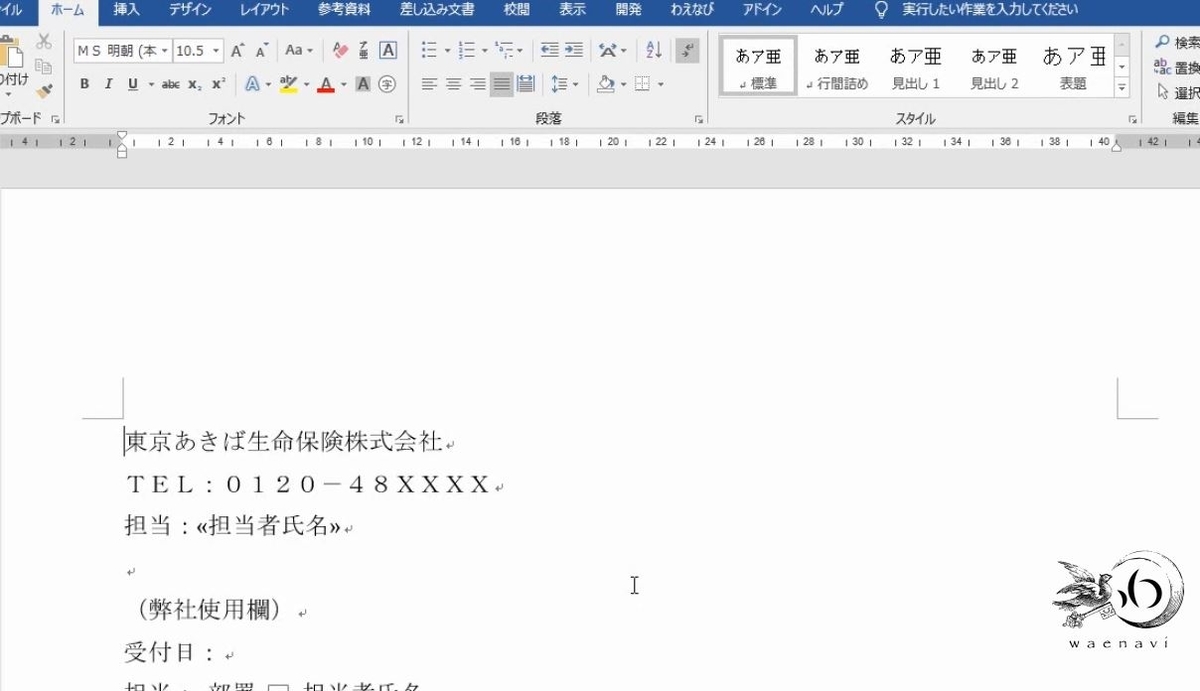The image size is (1200, 691).
Task: Switch to the 挿入 ribbon tab
Action: pyautogui.click(x=125, y=10)
